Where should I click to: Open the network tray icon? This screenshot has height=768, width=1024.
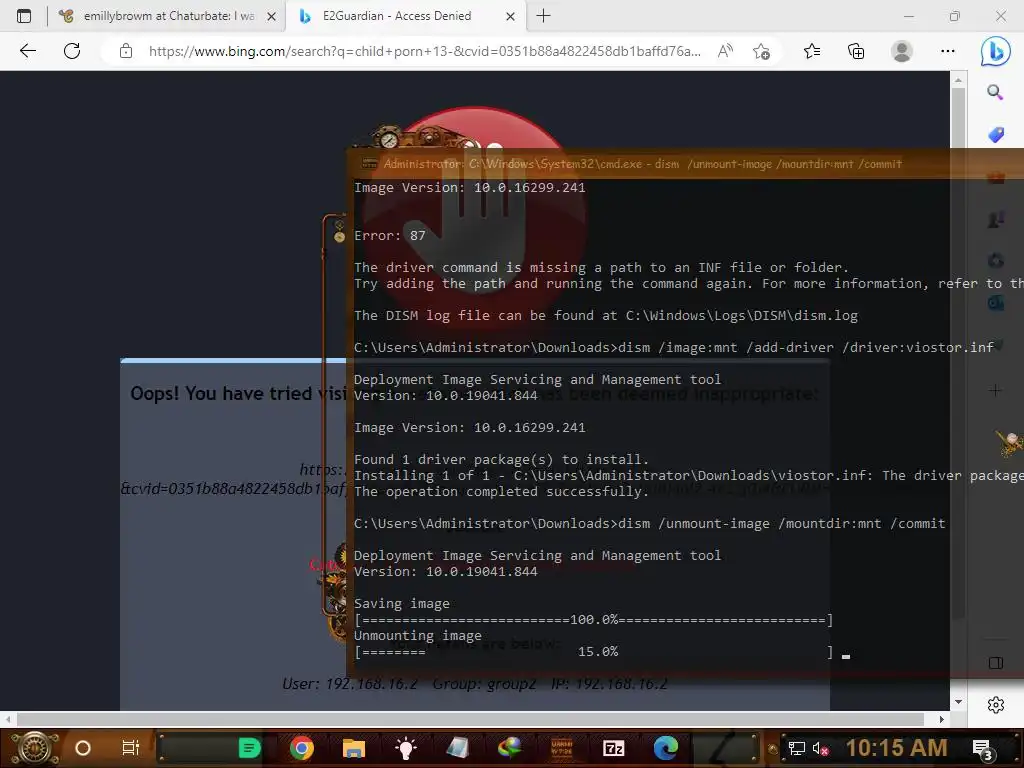coord(797,749)
